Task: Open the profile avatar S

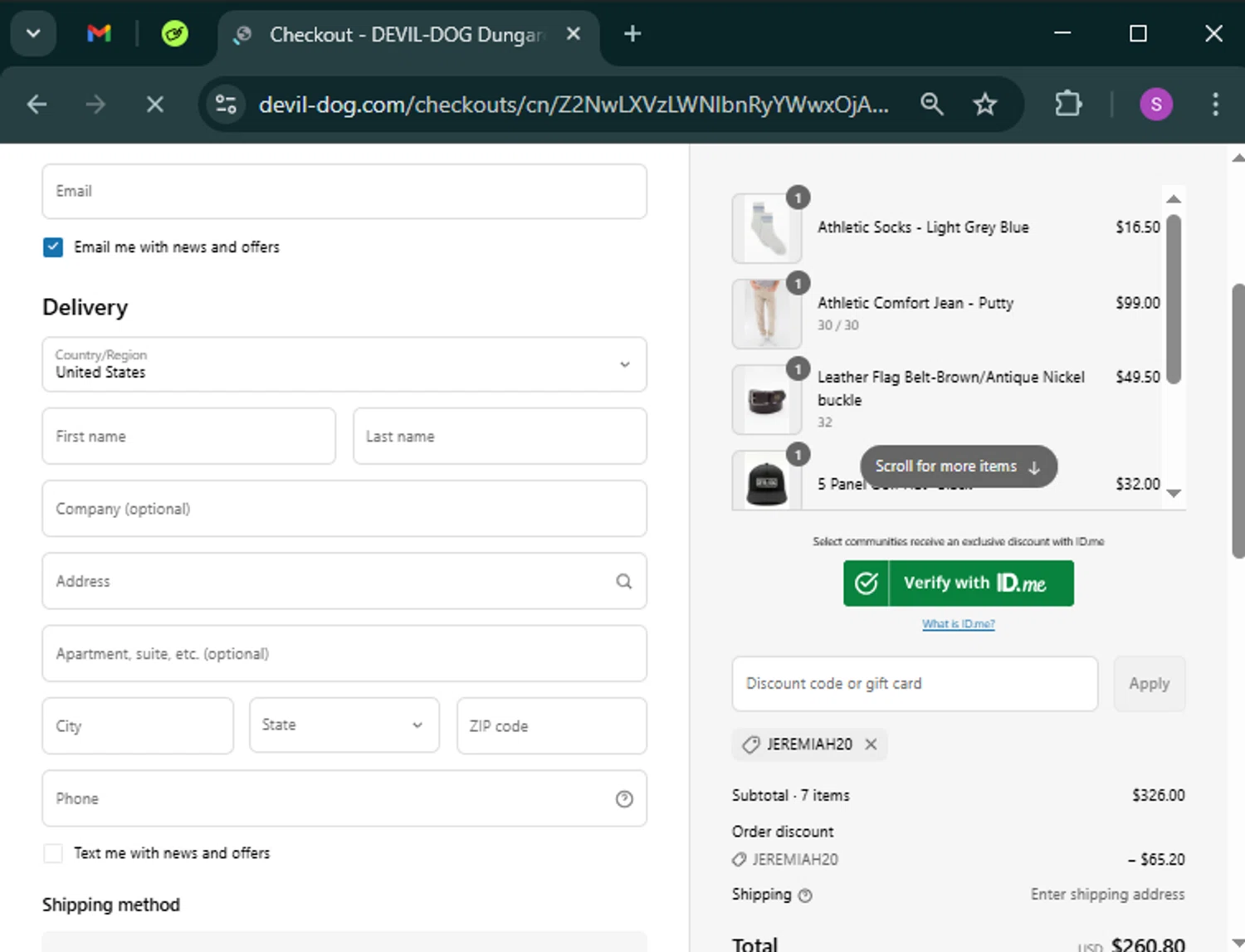Action: [1156, 104]
